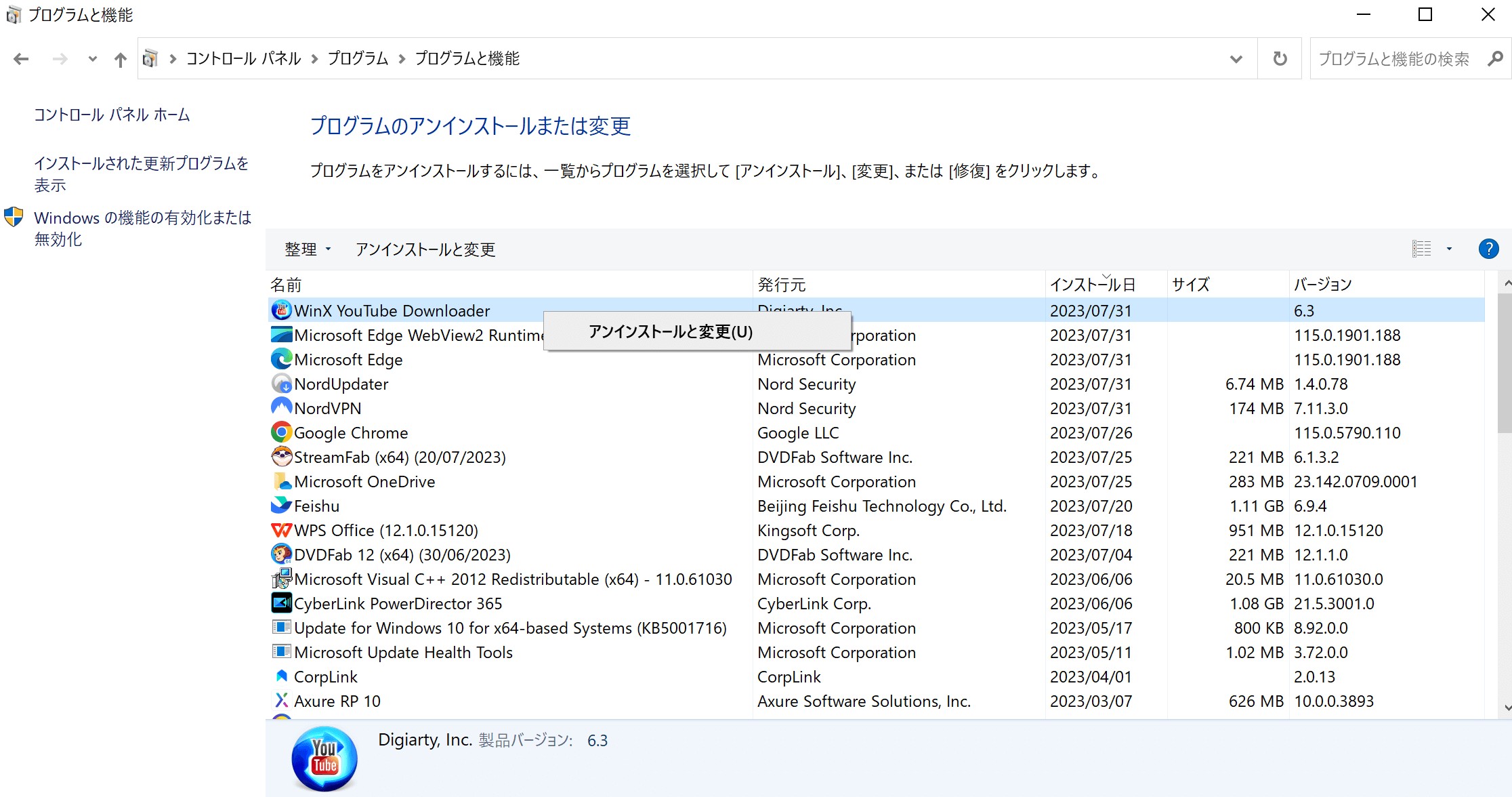Open the 整理 dropdown menu
Screen dimensions: 1512x797
[308, 249]
